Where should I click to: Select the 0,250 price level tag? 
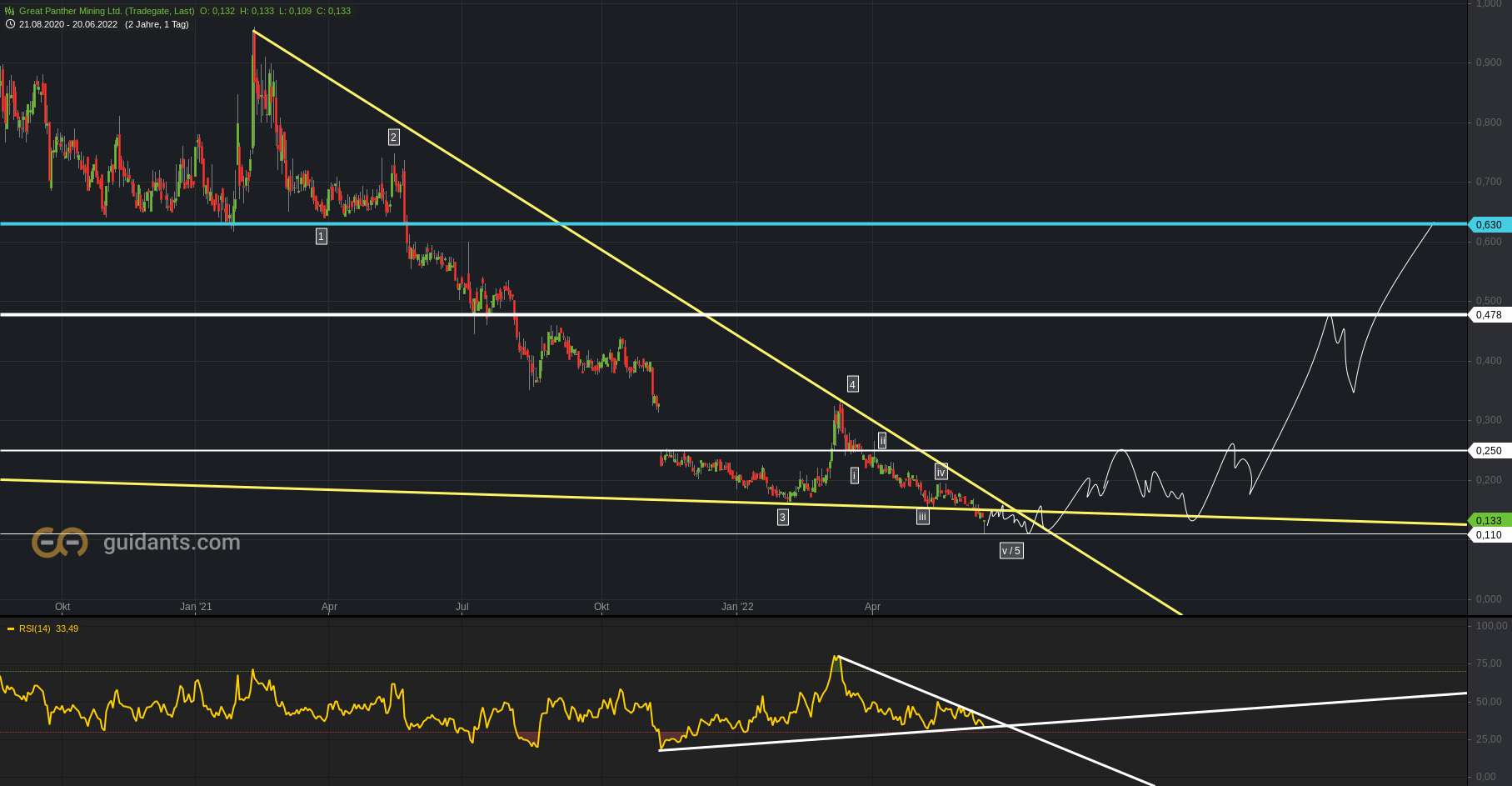tap(1489, 451)
